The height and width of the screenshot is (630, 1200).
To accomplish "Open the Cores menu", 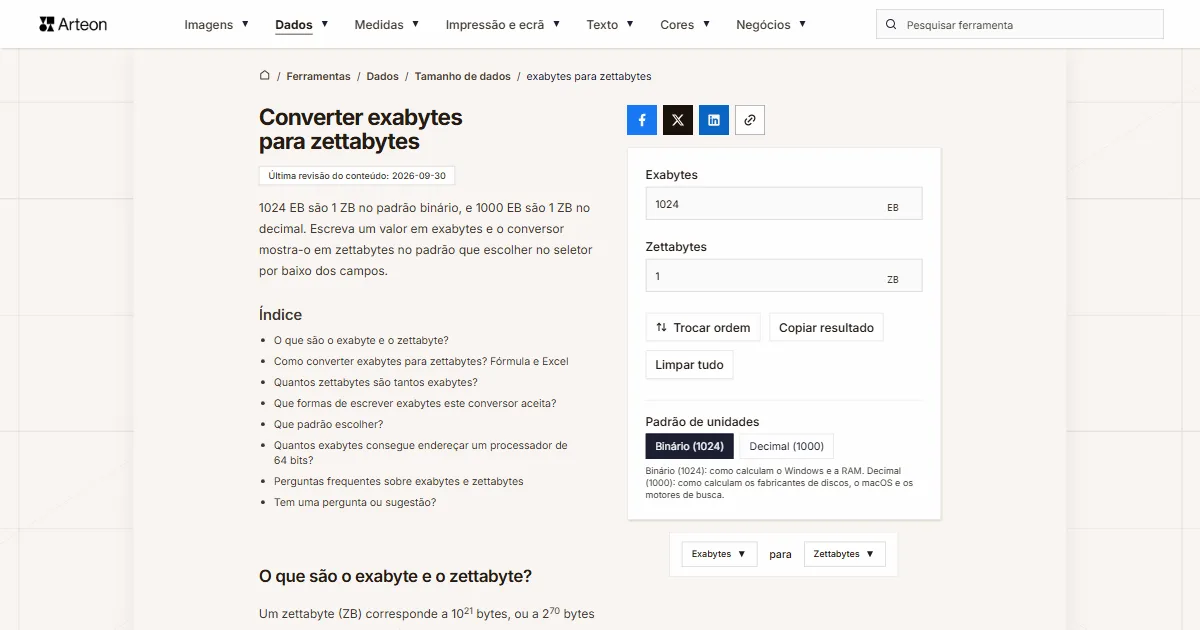I will point(685,25).
